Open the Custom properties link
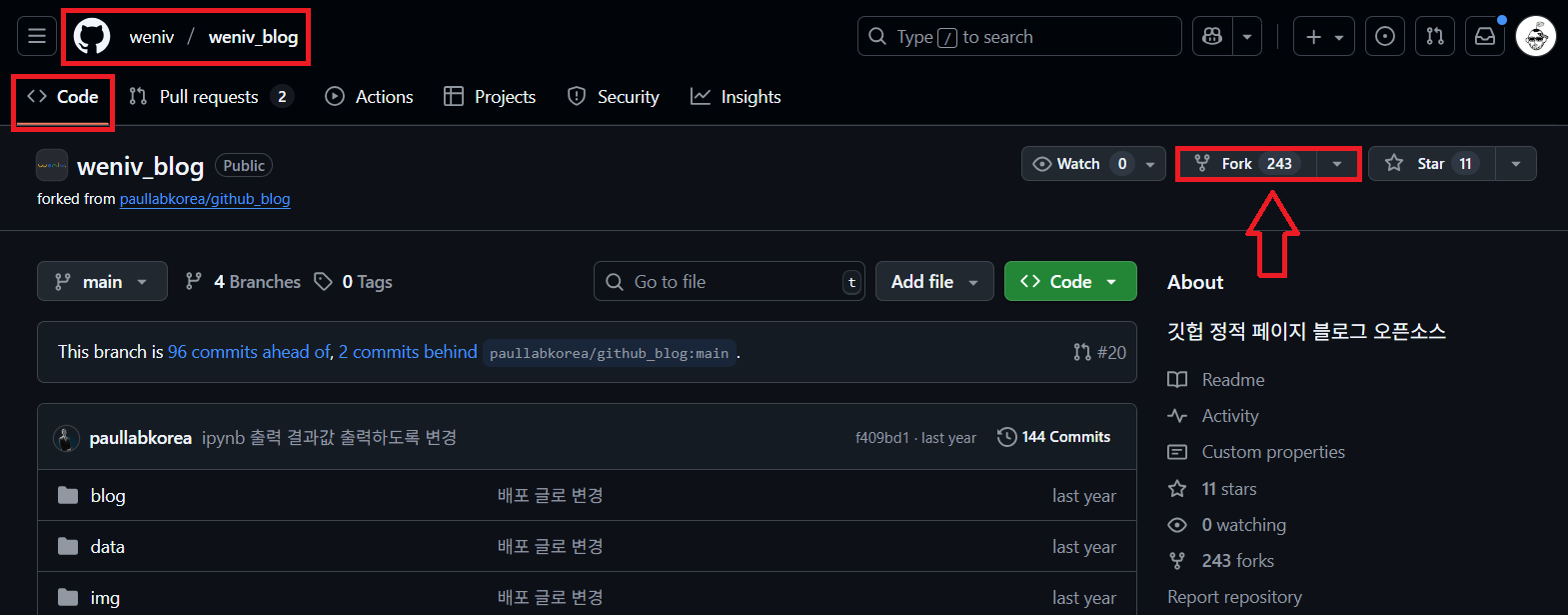Viewport: 1568px width, 615px height. (1273, 452)
